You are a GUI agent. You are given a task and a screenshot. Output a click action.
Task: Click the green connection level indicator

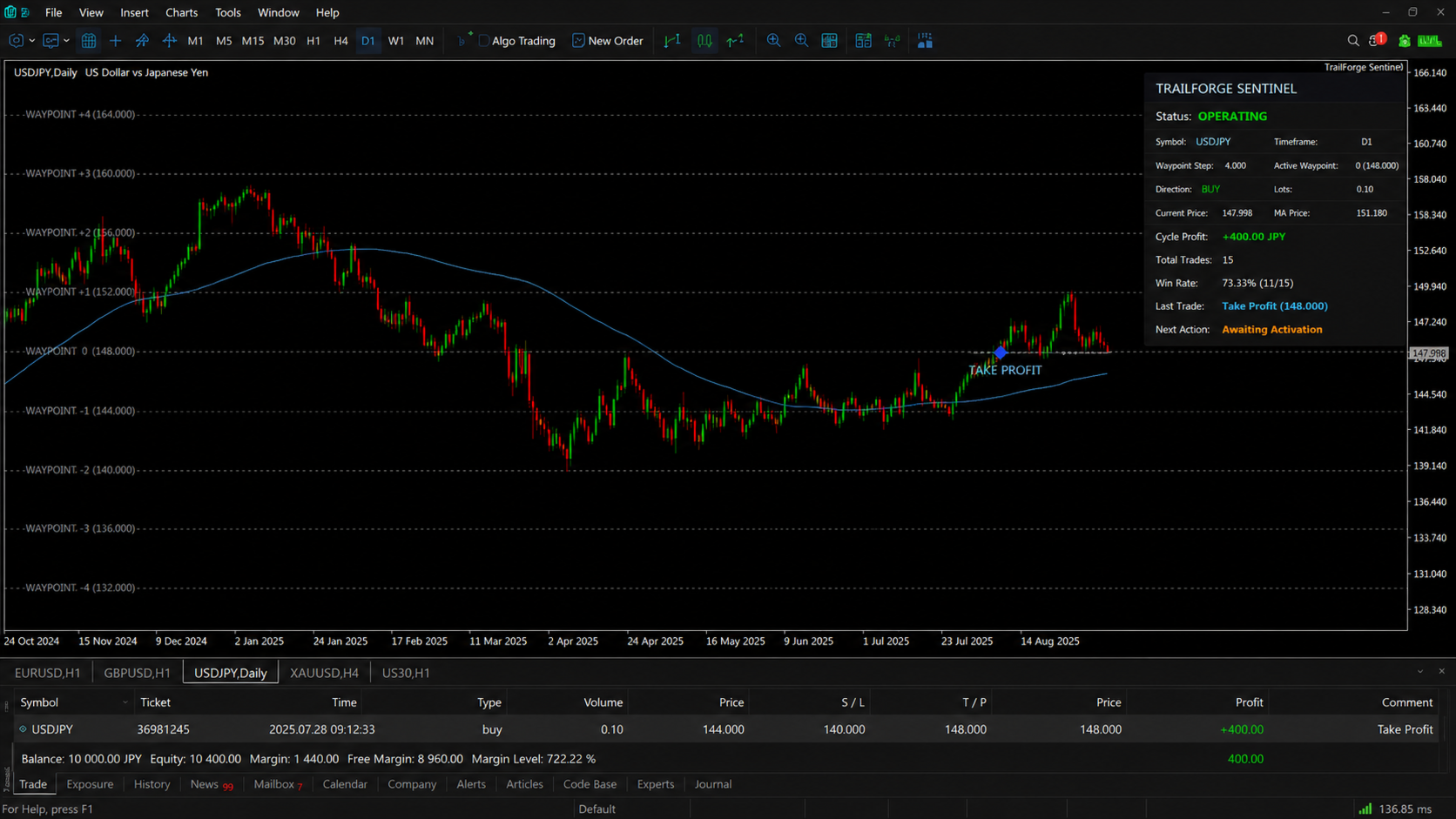point(1430,41)
